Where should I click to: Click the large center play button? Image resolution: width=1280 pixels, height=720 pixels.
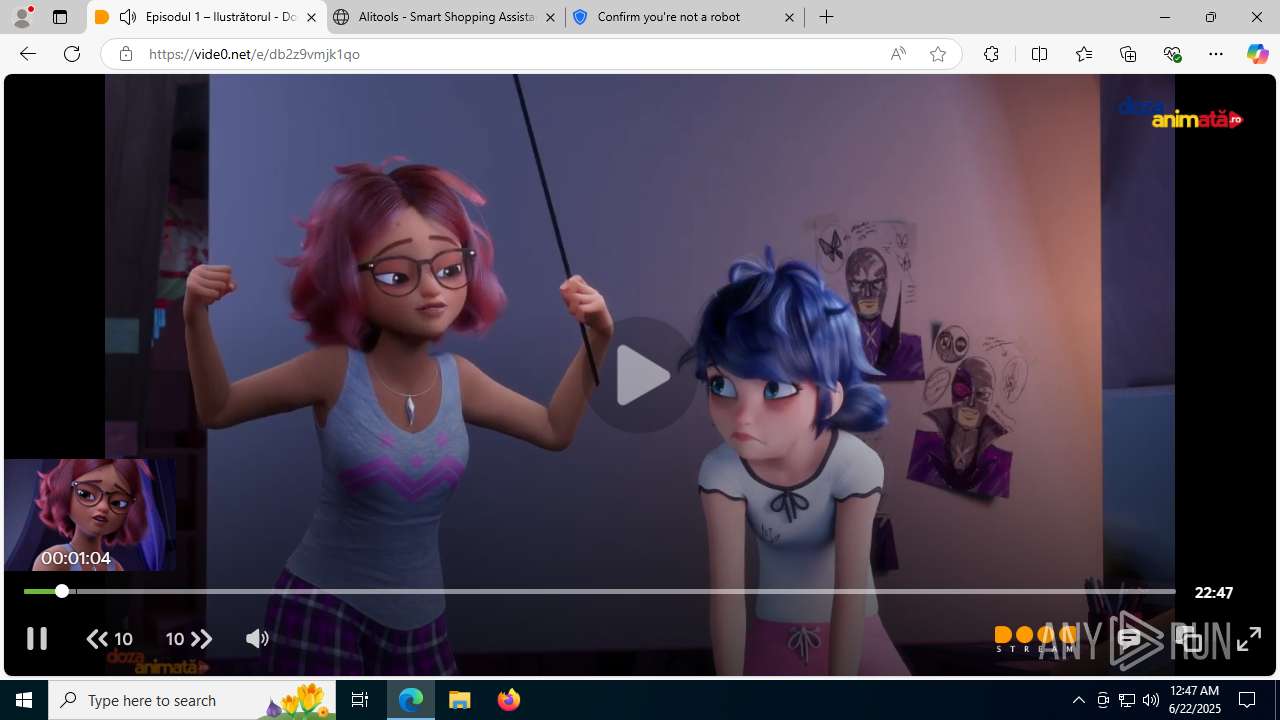point(640,375)
